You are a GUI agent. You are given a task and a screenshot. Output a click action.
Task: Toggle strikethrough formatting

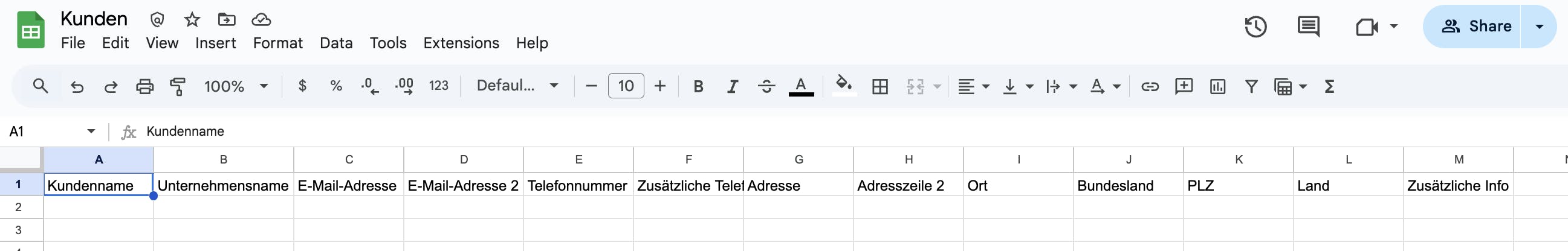click(x=766, y=86)
